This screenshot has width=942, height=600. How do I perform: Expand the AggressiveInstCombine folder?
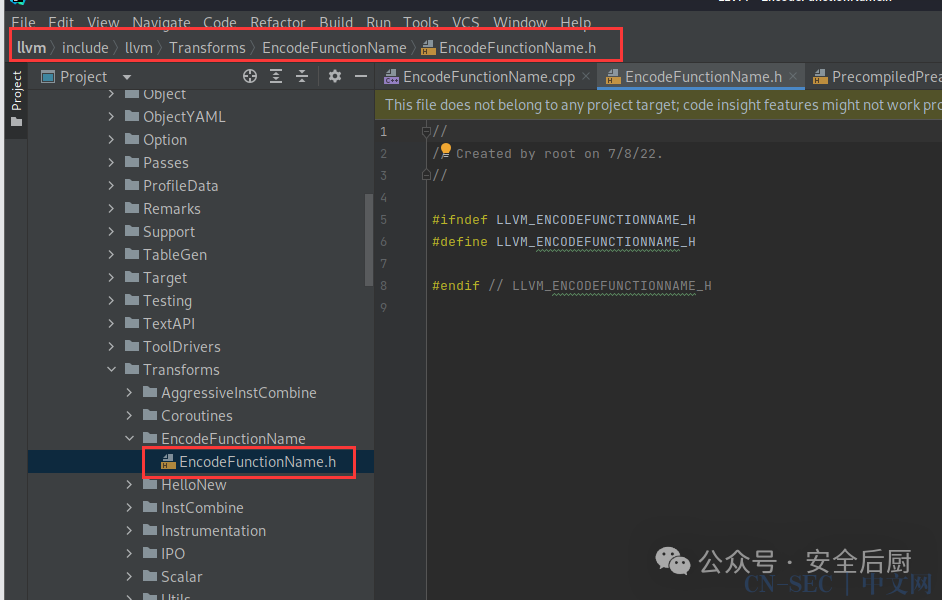point(129,392)
